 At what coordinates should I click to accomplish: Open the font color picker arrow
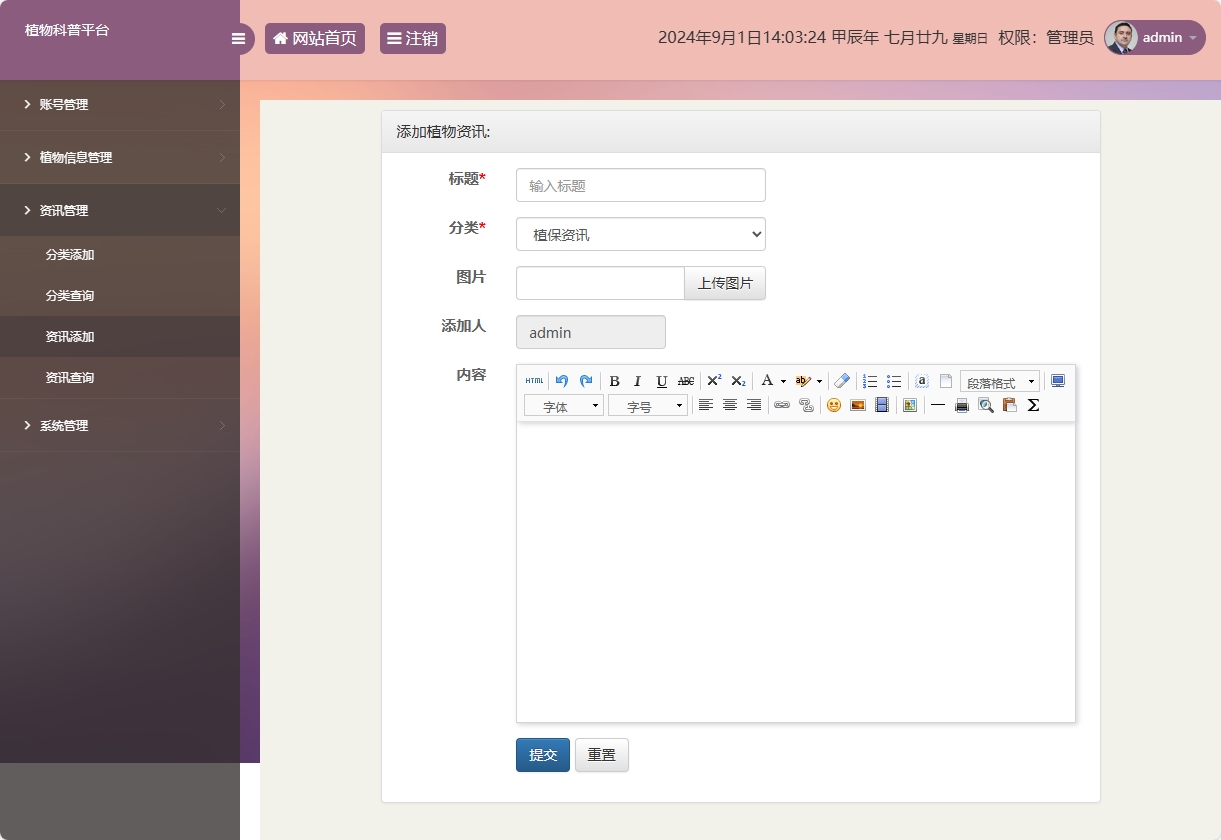coord(783,381)
